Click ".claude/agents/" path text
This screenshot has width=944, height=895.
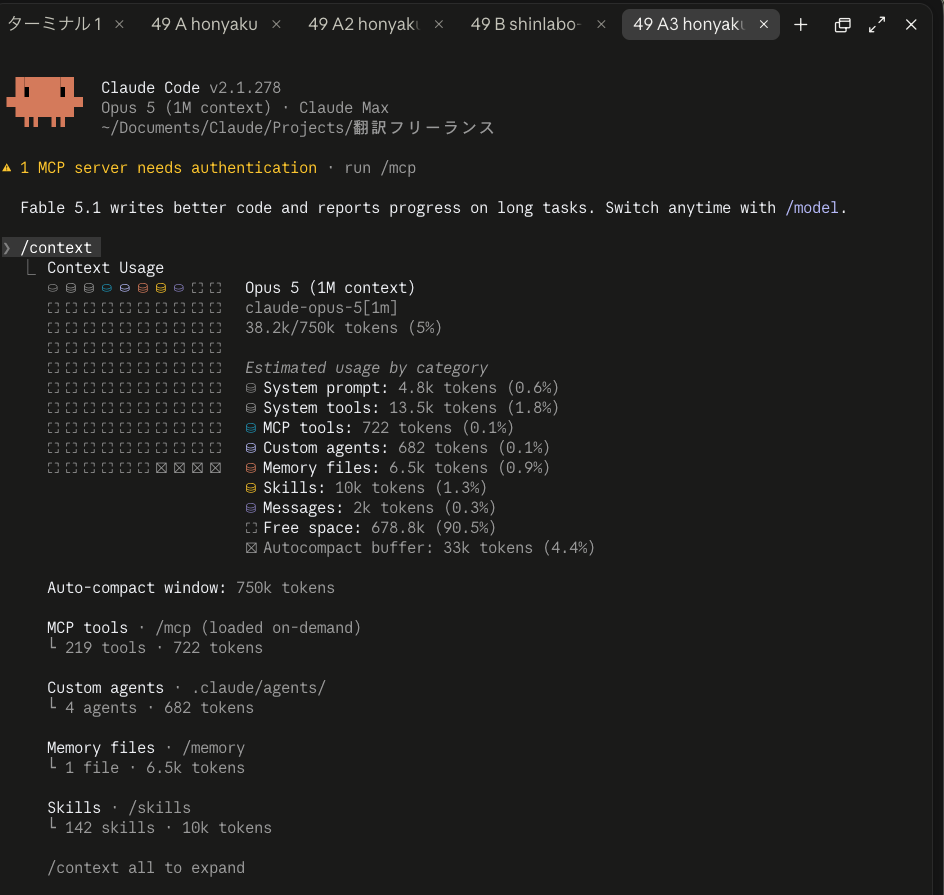pyautogui.click(x=258, y=687)
